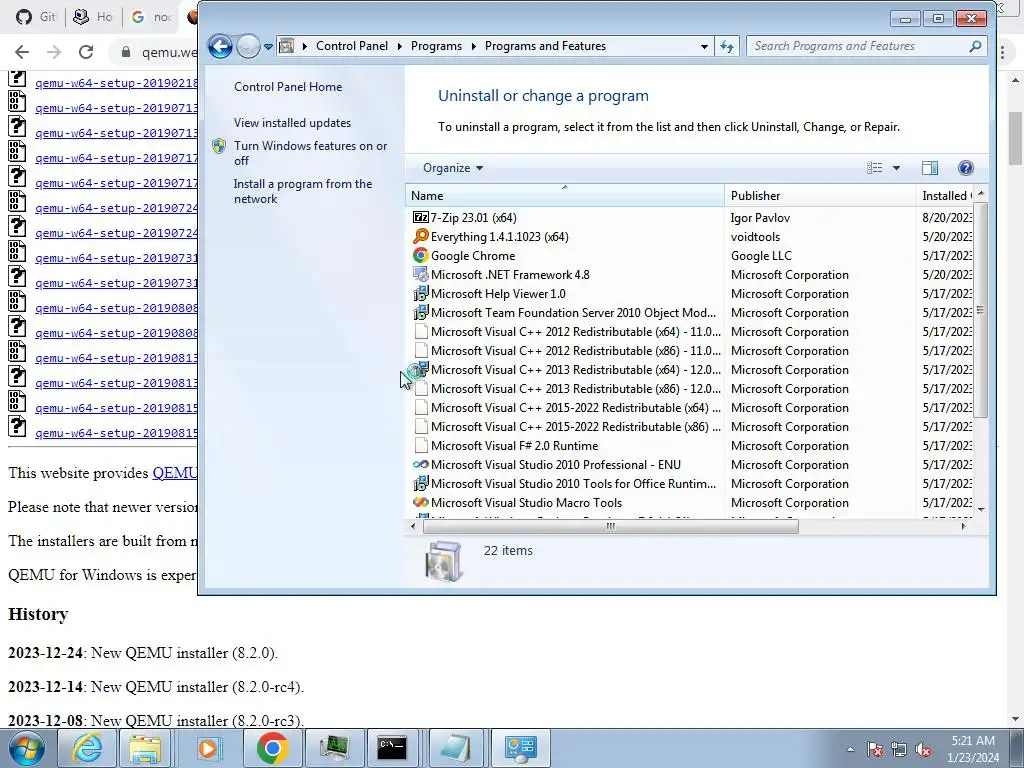1024x768 pixels.
Task: Select Visual Studio 2010 Tools for Office icon
Action: coord(421,483)
